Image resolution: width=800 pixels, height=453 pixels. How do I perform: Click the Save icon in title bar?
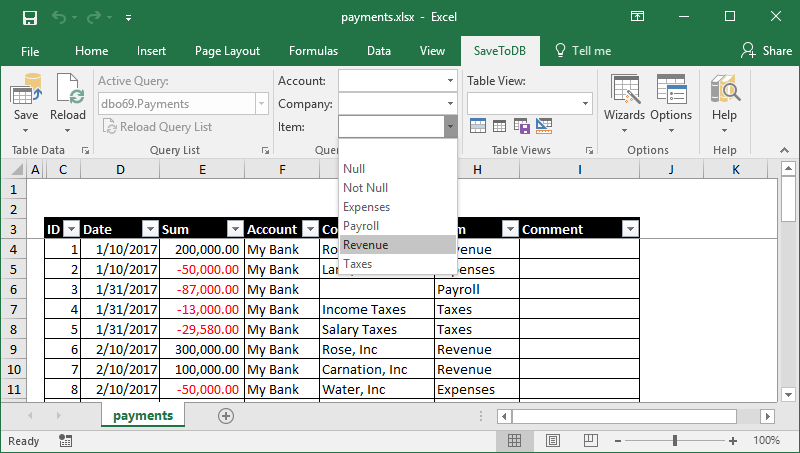(x=30, y=18)
